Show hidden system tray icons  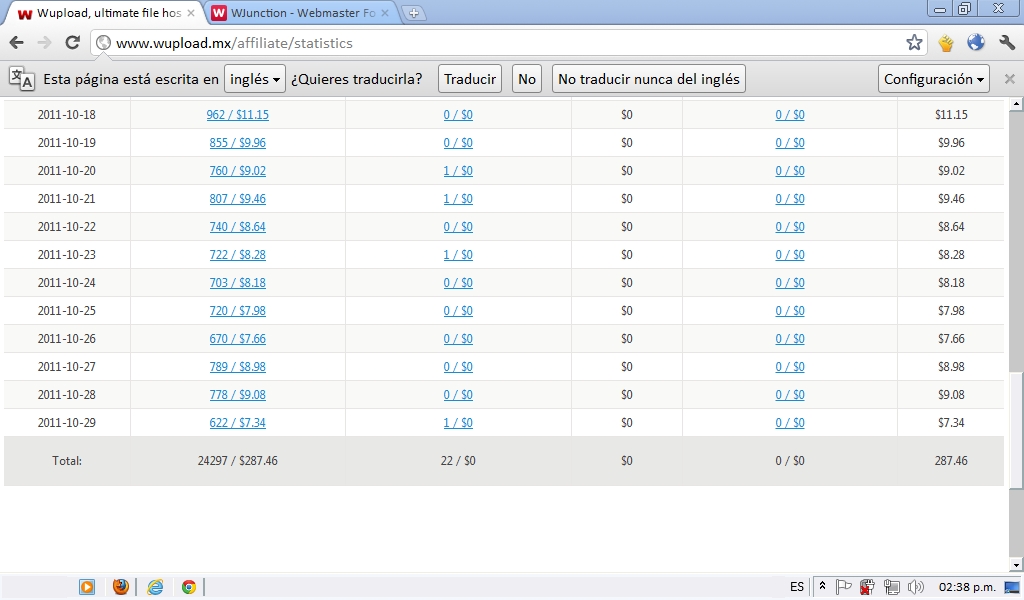click(822, 587)
